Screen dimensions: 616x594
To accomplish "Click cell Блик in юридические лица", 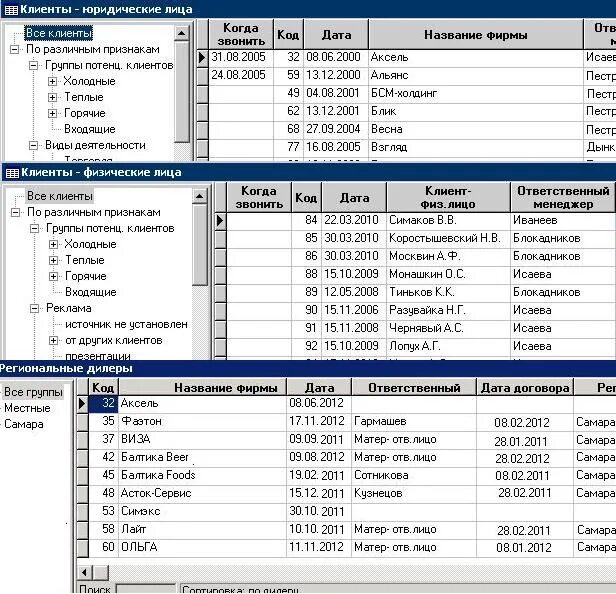I will click(476, 112).
